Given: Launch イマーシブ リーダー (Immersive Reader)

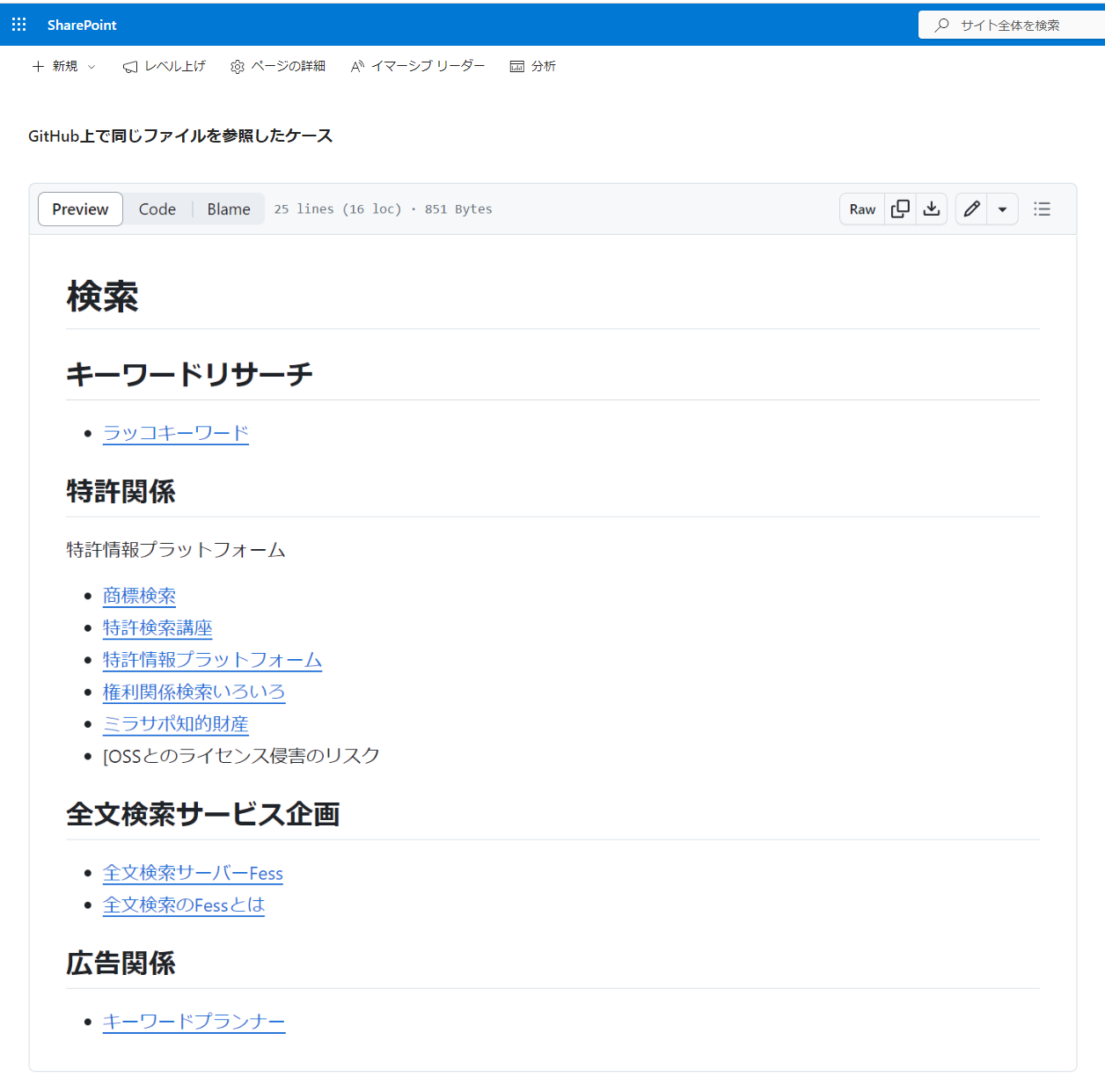Looking at the screenshot, I should (x=418, y=66).
